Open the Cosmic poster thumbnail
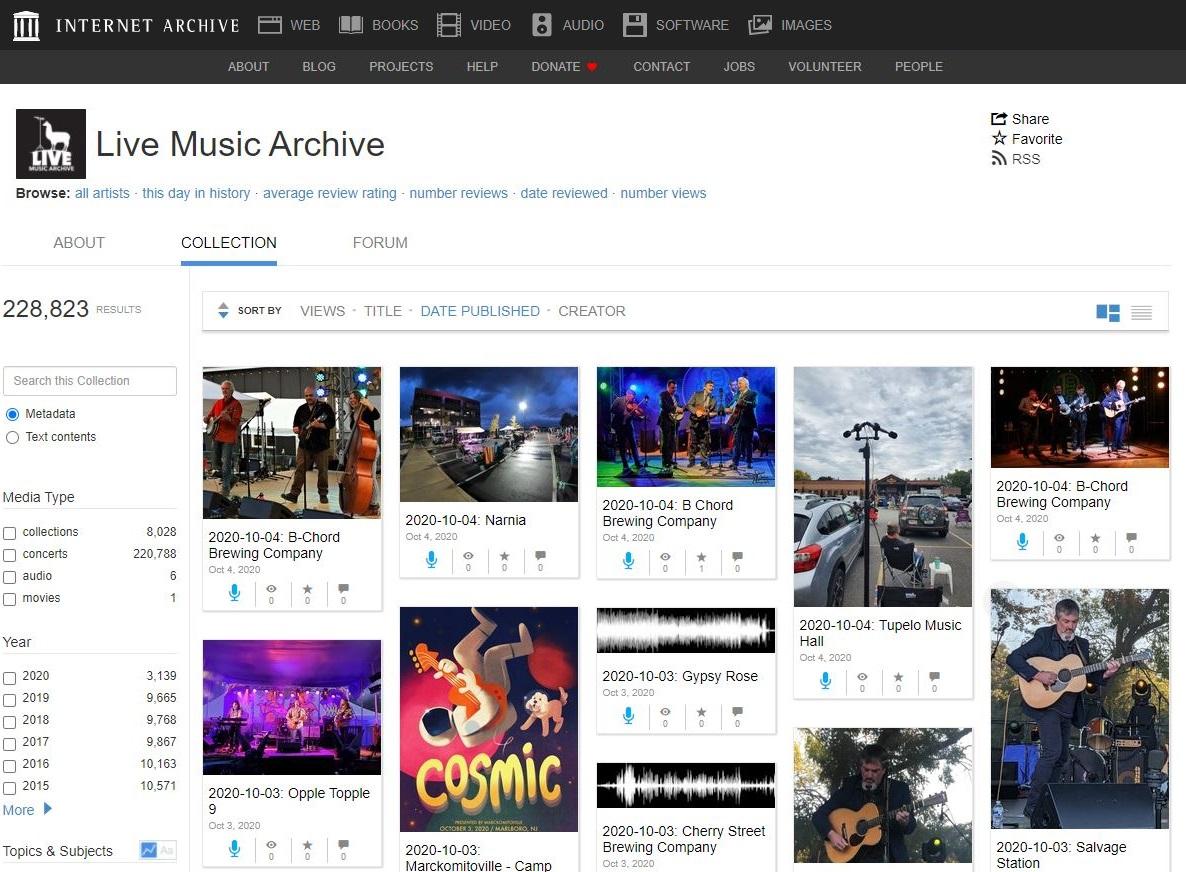1186x872 pixels. coord(489,719)
